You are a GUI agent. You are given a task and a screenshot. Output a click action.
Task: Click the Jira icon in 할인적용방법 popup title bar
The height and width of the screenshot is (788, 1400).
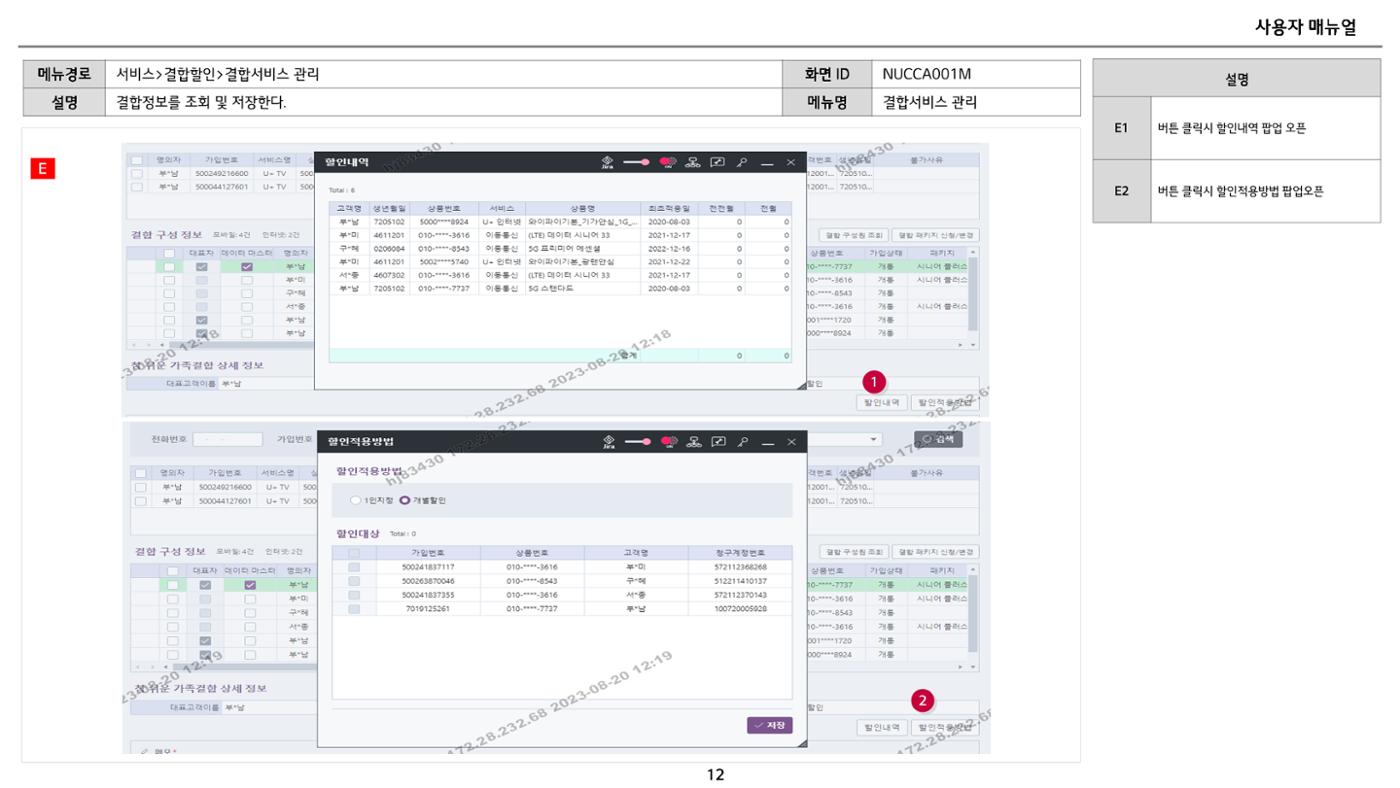[x=608, y=441]
